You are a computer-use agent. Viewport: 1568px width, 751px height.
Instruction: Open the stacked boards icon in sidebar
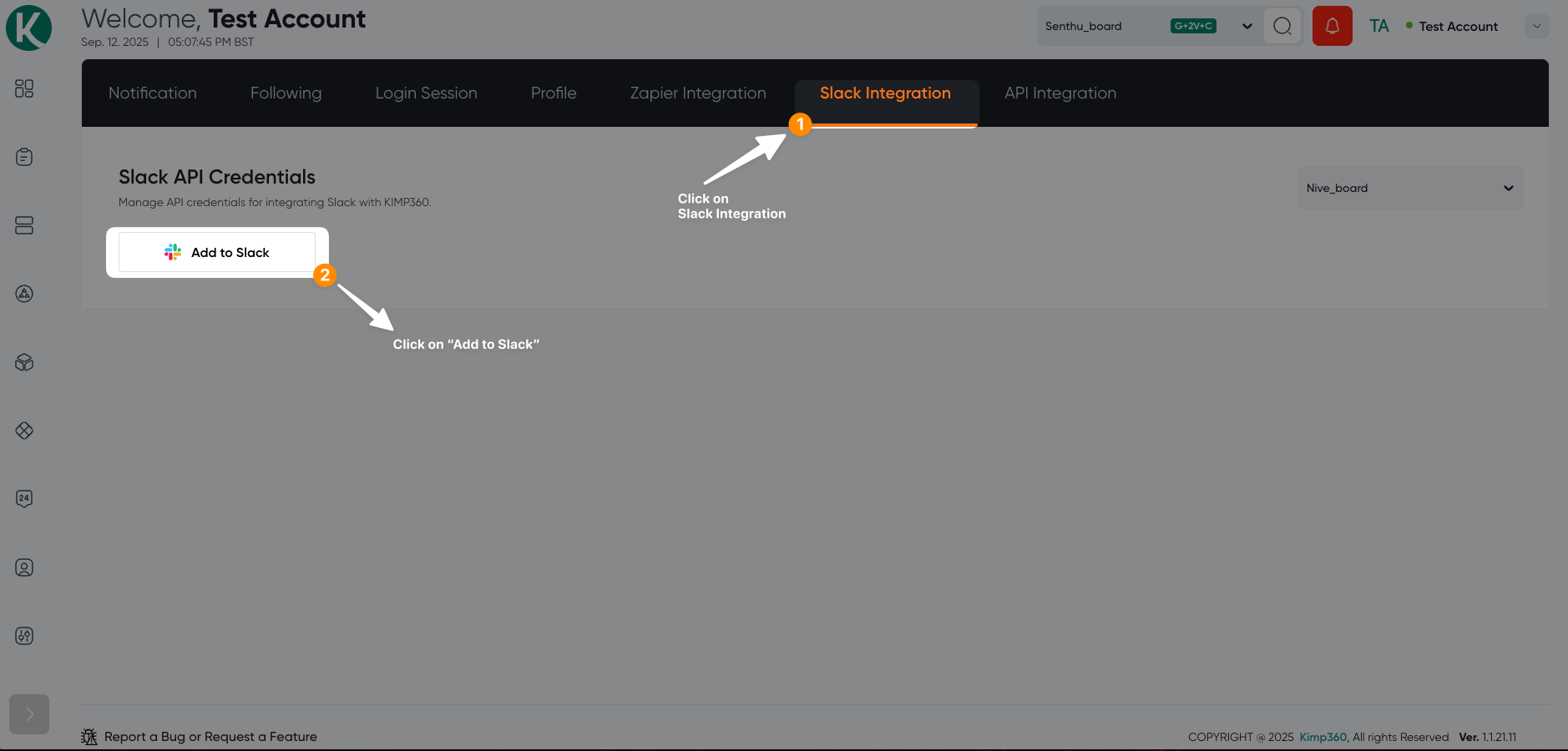(24, 225)
